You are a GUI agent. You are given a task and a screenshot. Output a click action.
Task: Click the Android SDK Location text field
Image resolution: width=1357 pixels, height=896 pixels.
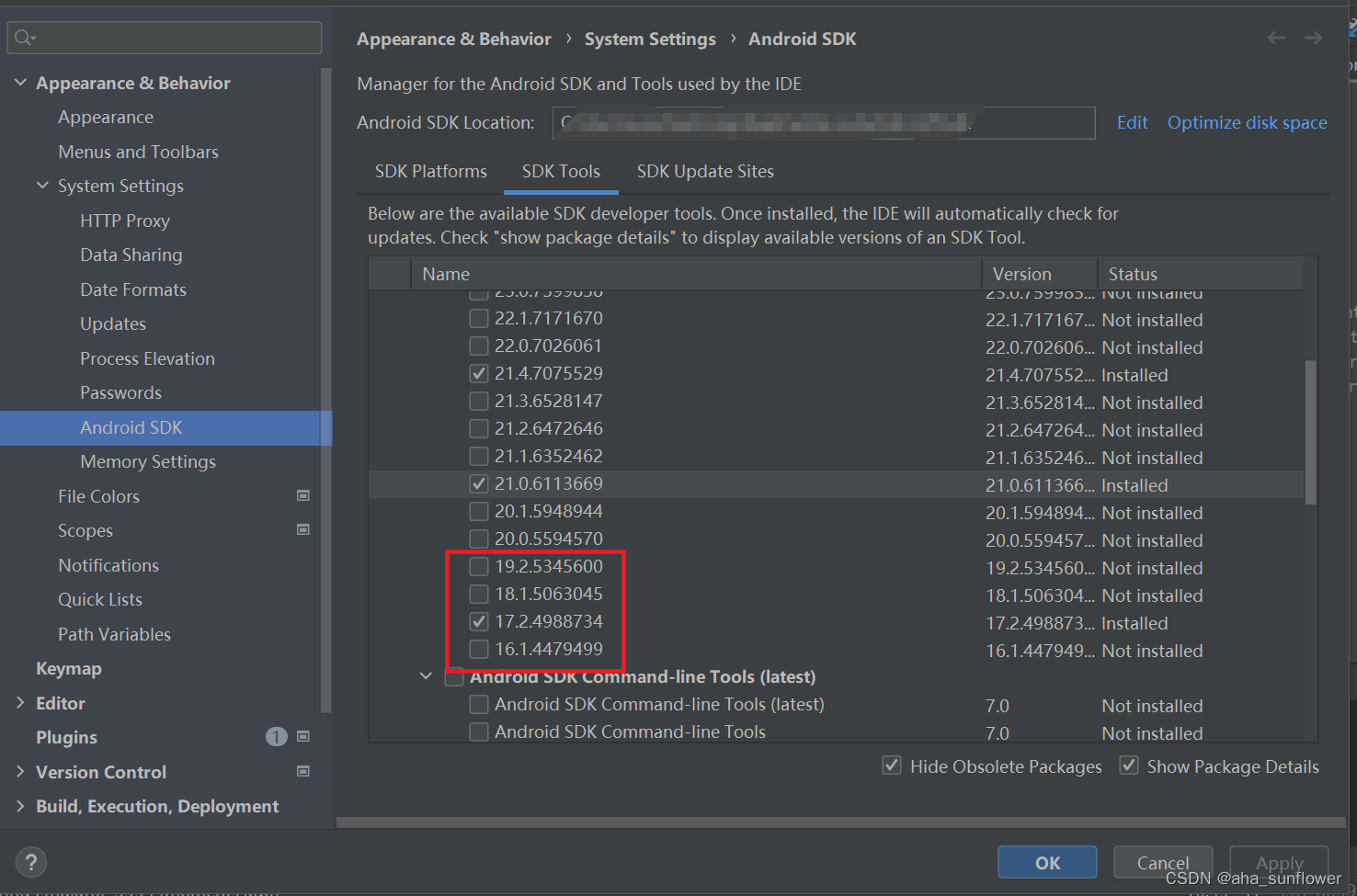[823, 122]
